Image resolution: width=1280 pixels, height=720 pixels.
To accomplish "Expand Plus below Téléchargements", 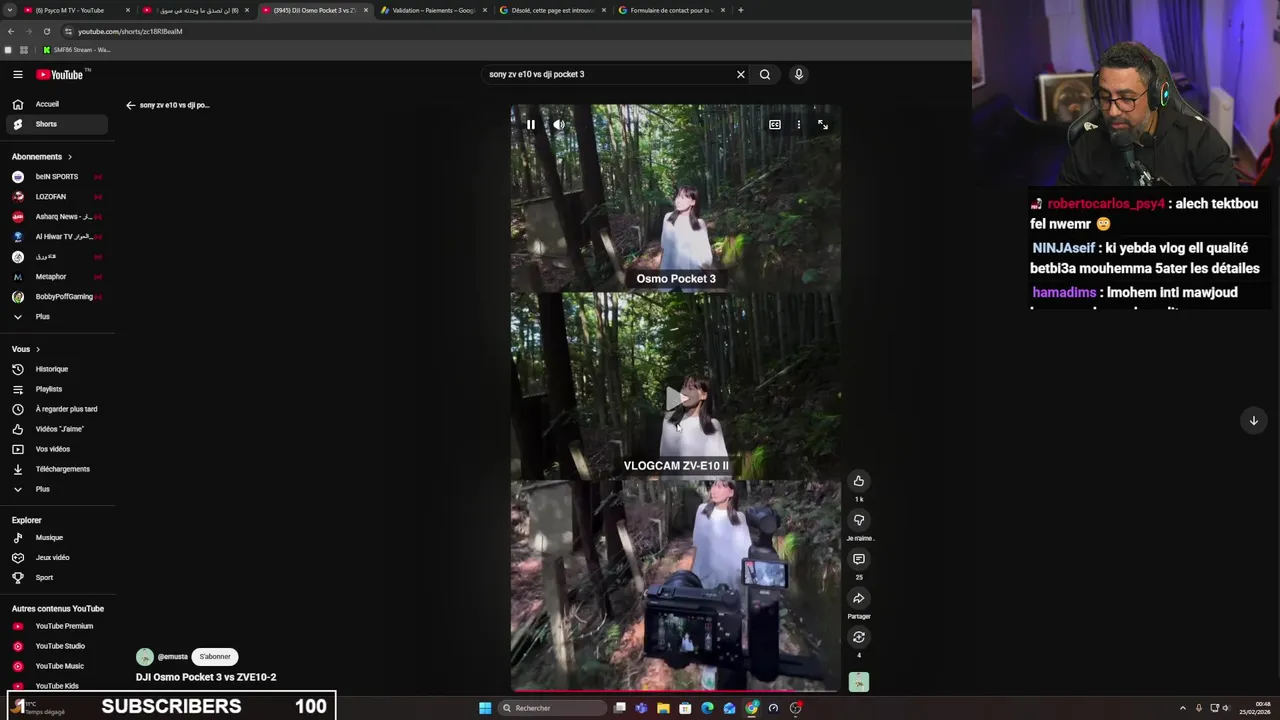I will tap(42, 489).
